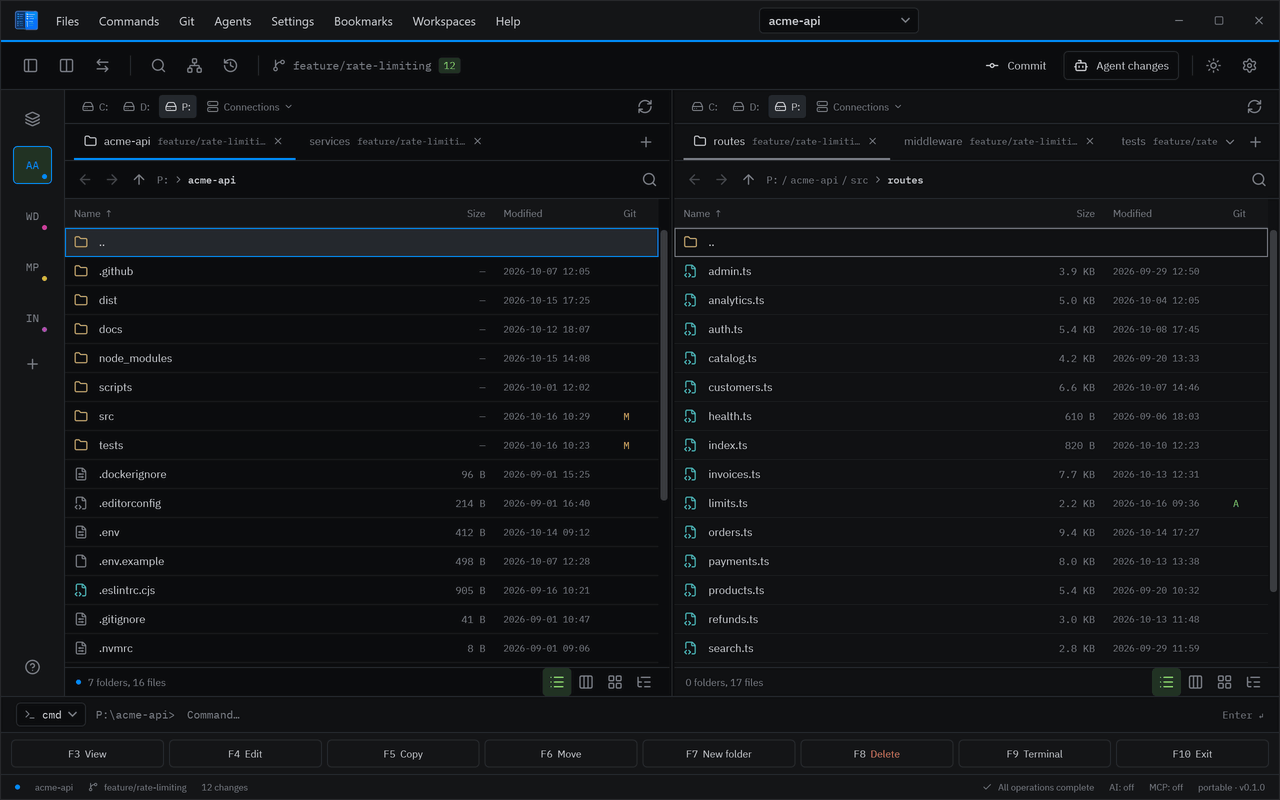This screenshot has height=800, width=1280.
Task: Click the acme-api pane vertical scrollbar
Action: tap(664, 365)
